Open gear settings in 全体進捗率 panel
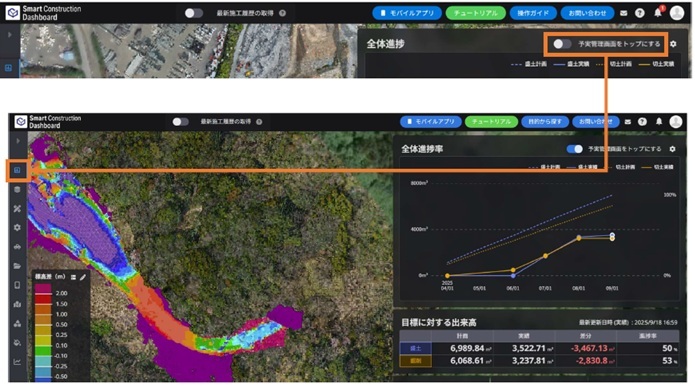This screenshot has width=695, height=387. [672, 149]
